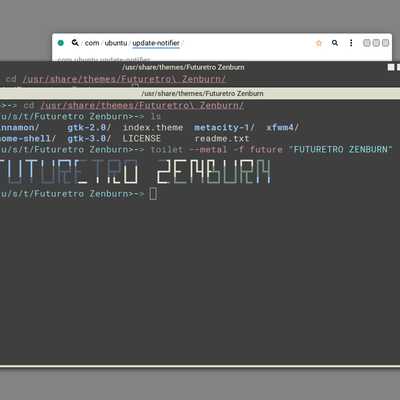The image size is (400, 400).
Task: Click window button on back terminal title bar
Action: tap(391, 67)
